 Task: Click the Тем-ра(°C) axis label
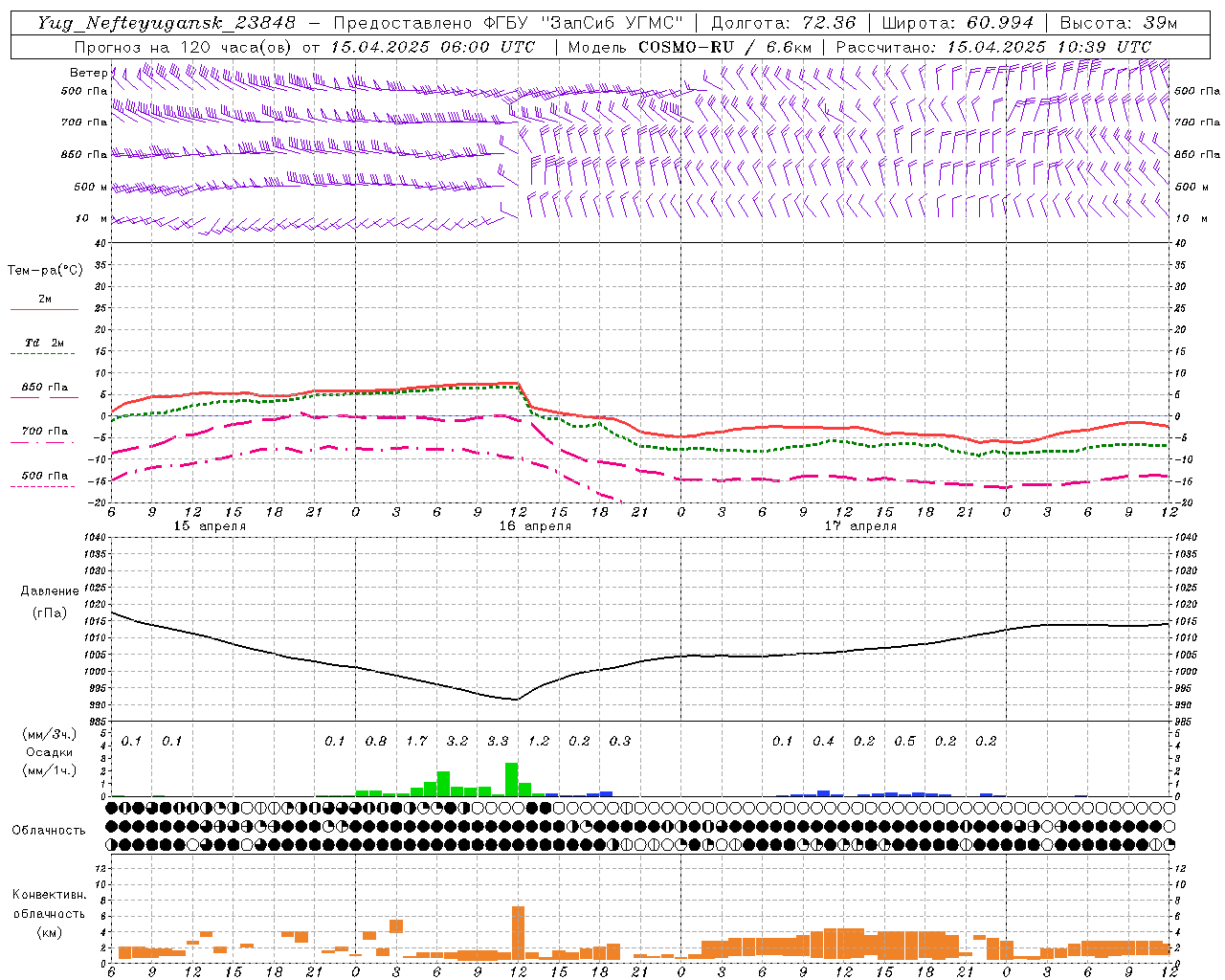click(x=45, y=271)
